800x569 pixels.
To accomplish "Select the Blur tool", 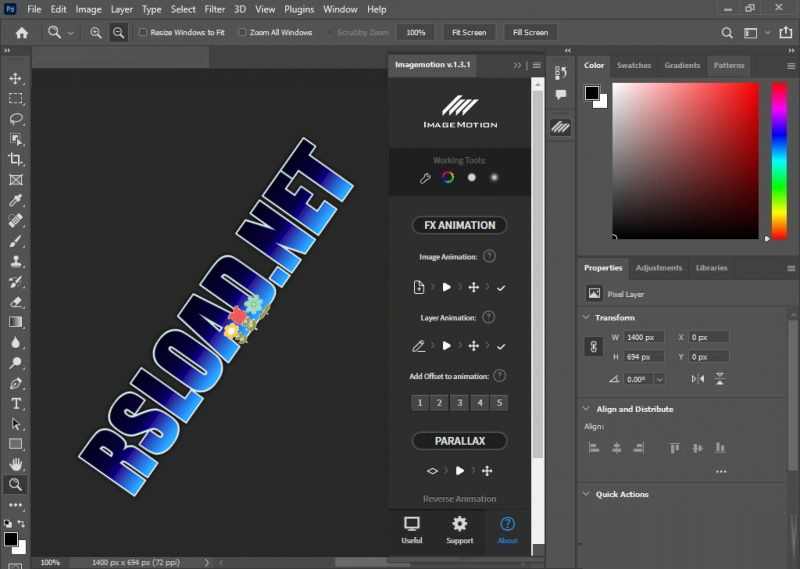I will (15, 342).
